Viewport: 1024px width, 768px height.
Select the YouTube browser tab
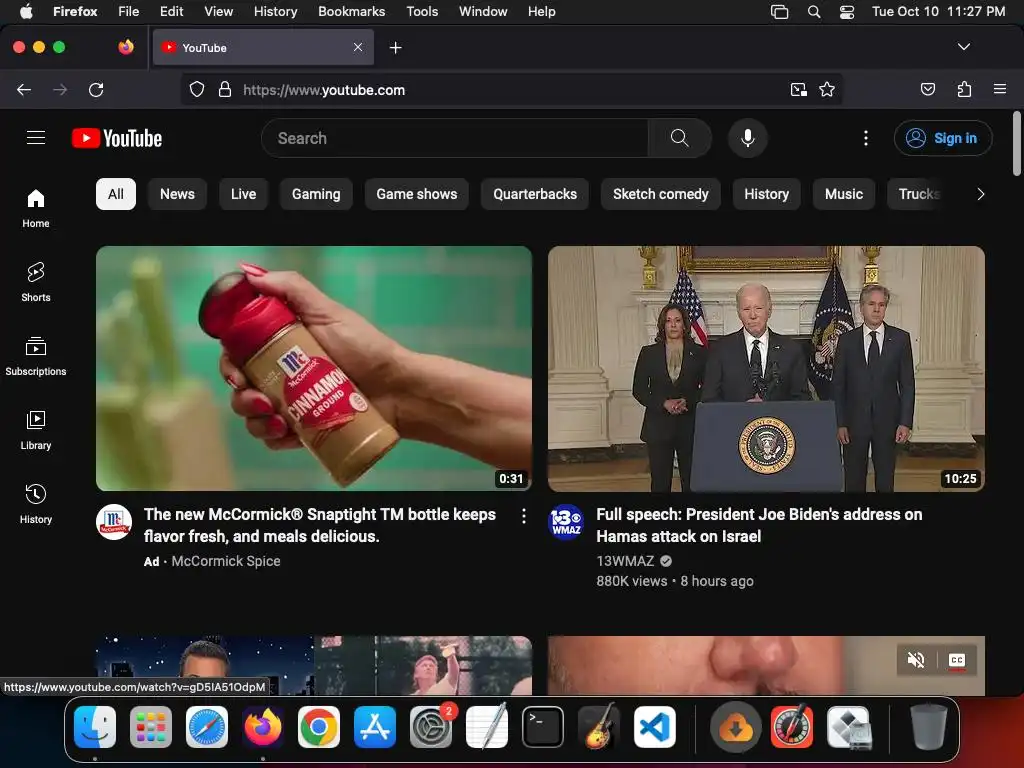pos(263,48)
